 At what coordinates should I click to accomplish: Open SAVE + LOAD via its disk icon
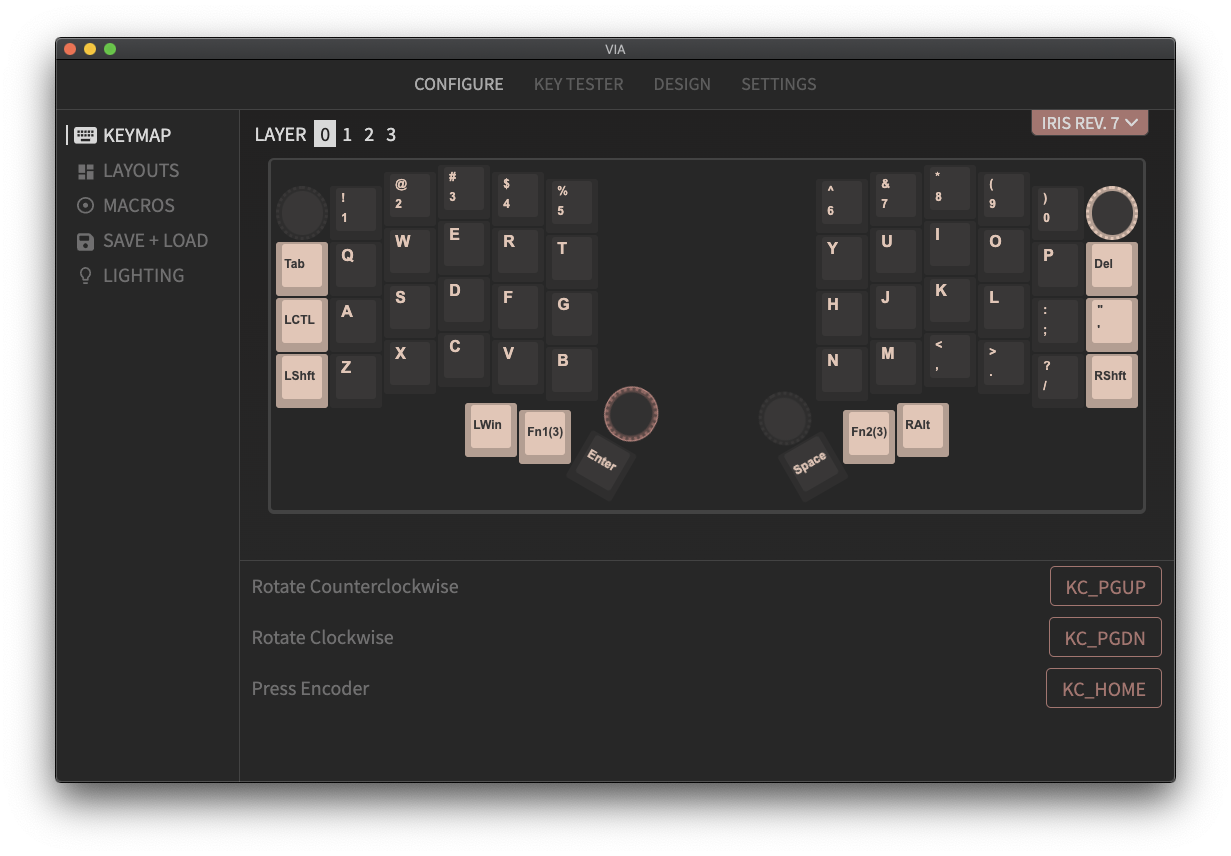pos(86,240)
